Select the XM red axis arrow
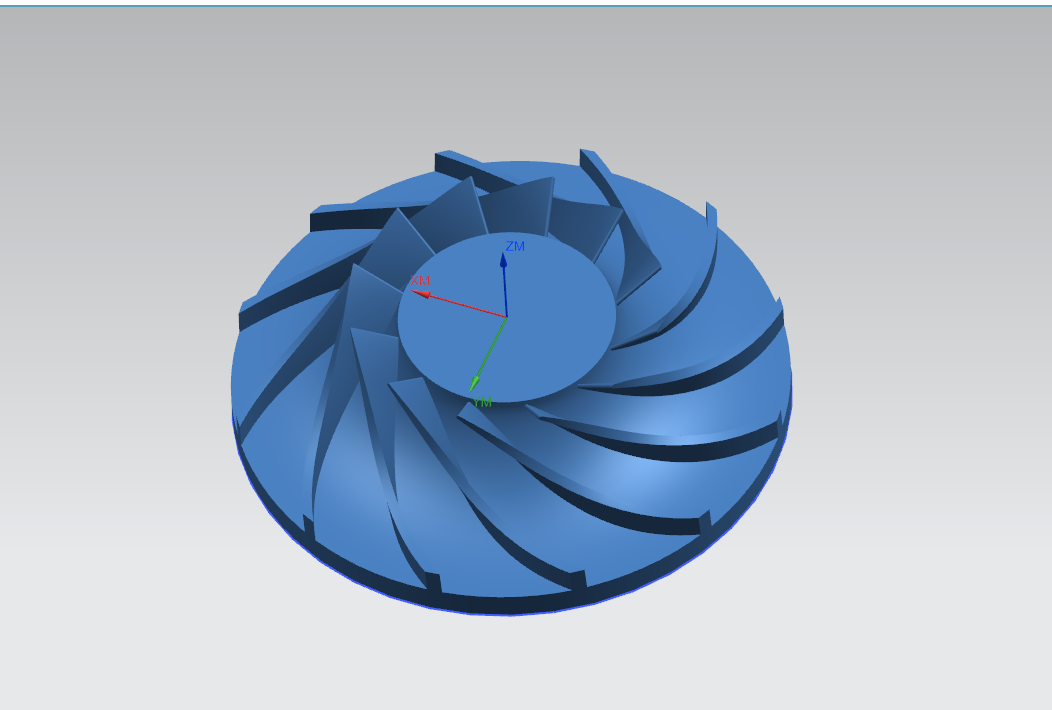Viewport: 1052px width, 710px height. (459, 303)
